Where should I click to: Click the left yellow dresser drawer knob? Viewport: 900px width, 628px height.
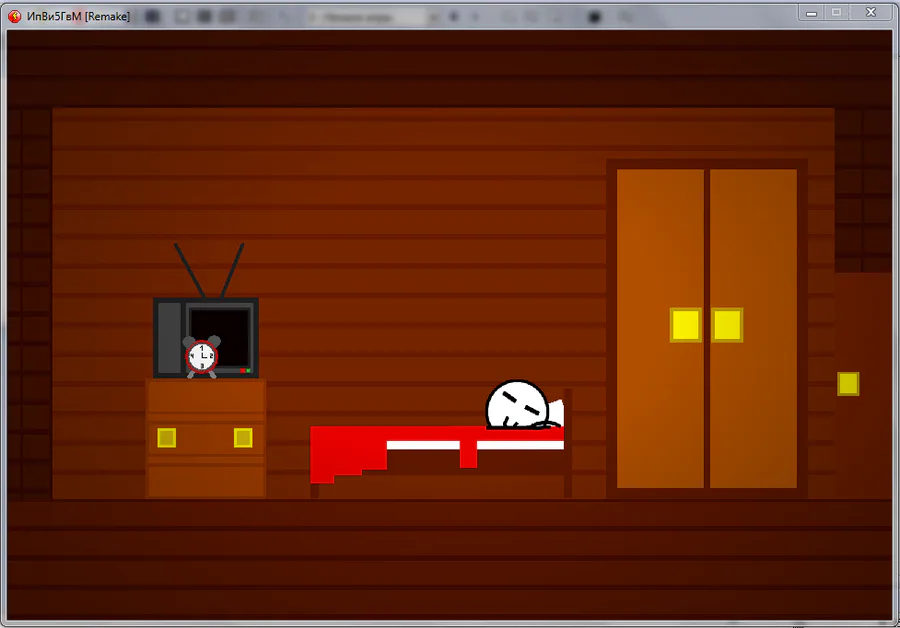point(166,438)
